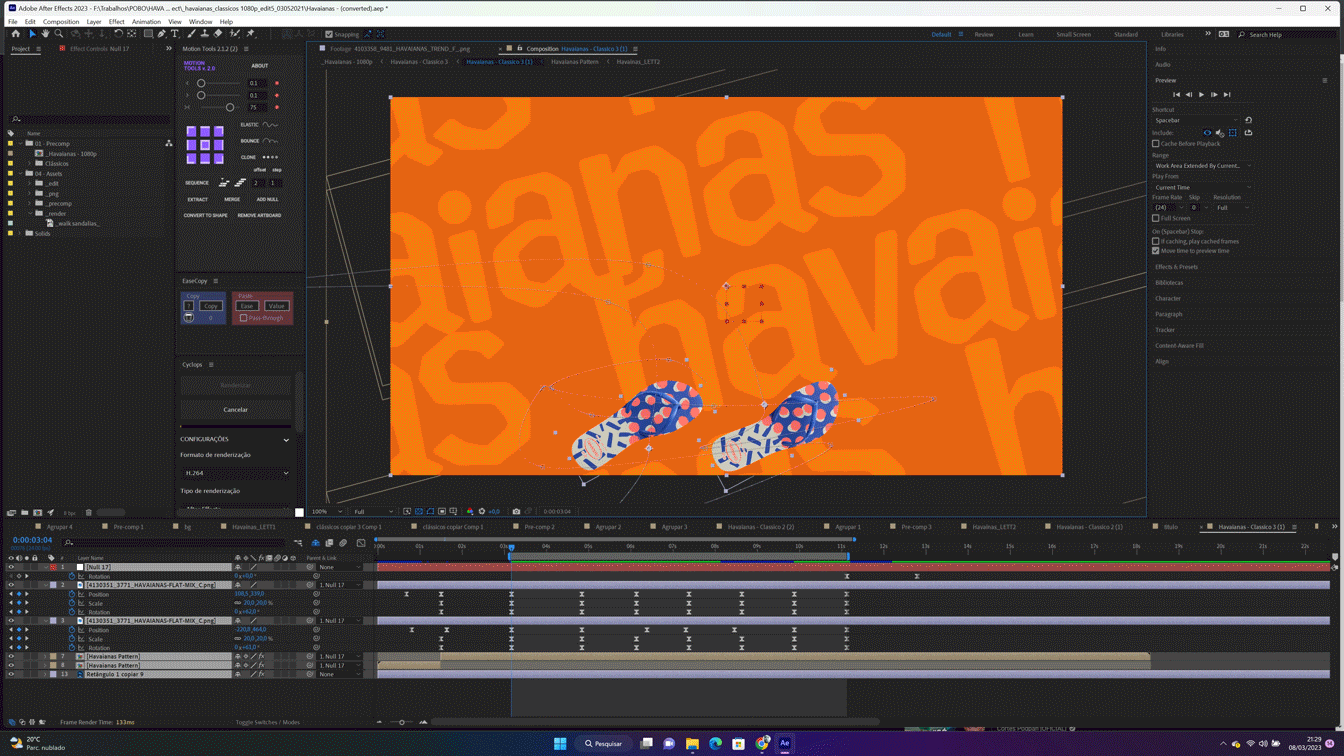Click Toggle Switches / Modes
Viewport: 1344px width, 756px height.
[x=267, y=722]
